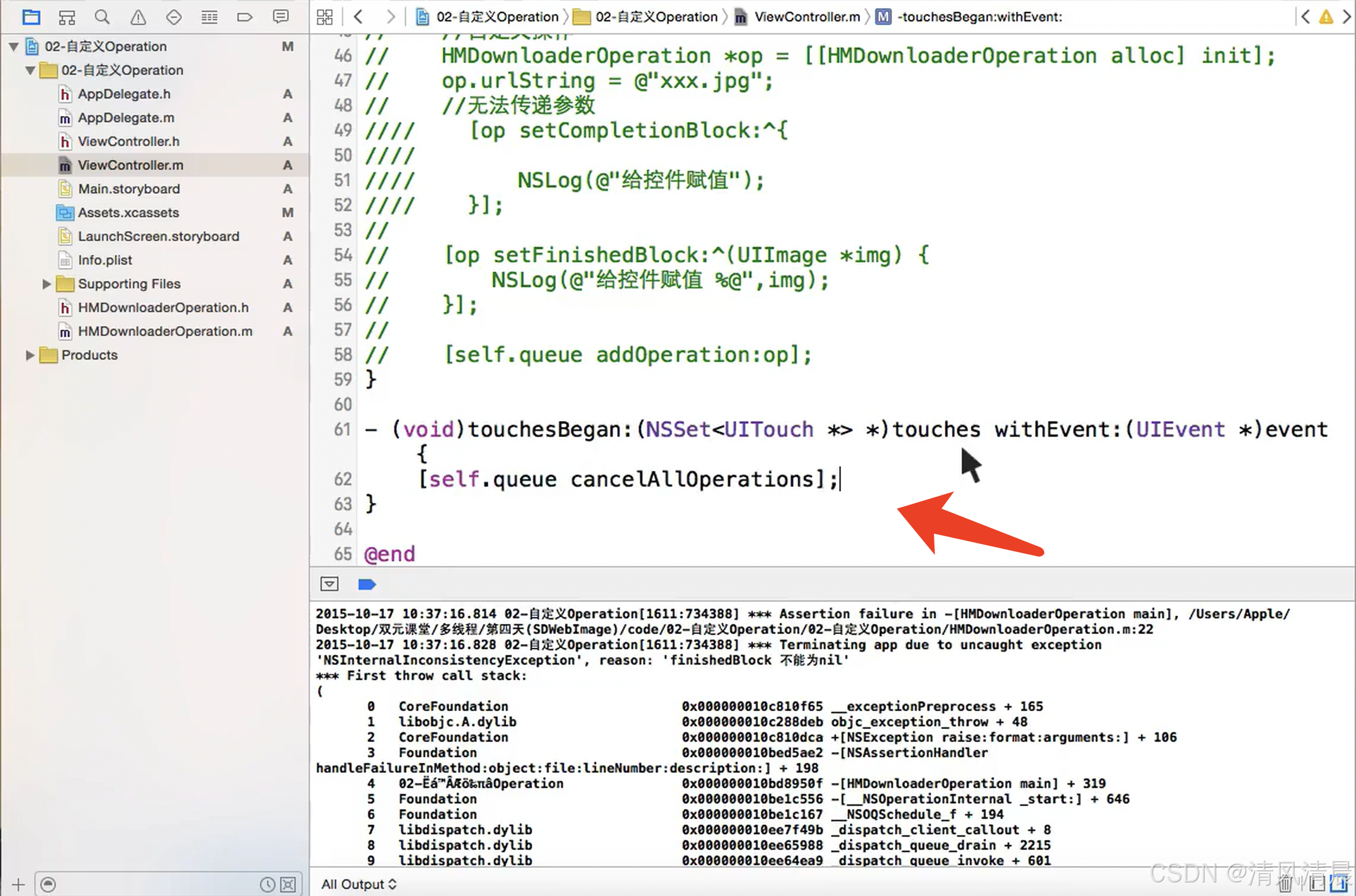
Task: Click ViewController.m in the jump bar
Action: [806, 17]
